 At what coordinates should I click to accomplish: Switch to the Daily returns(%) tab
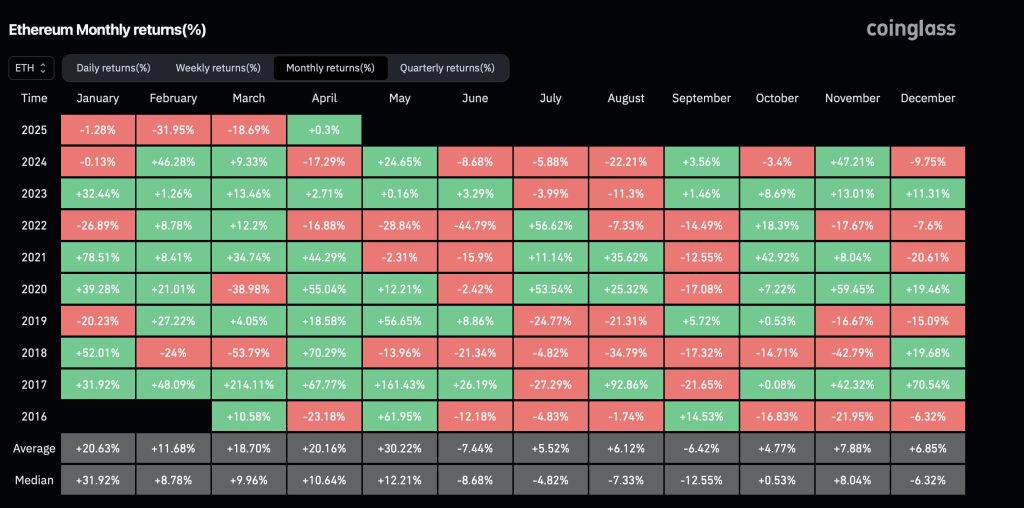click(x=113, y=68)
